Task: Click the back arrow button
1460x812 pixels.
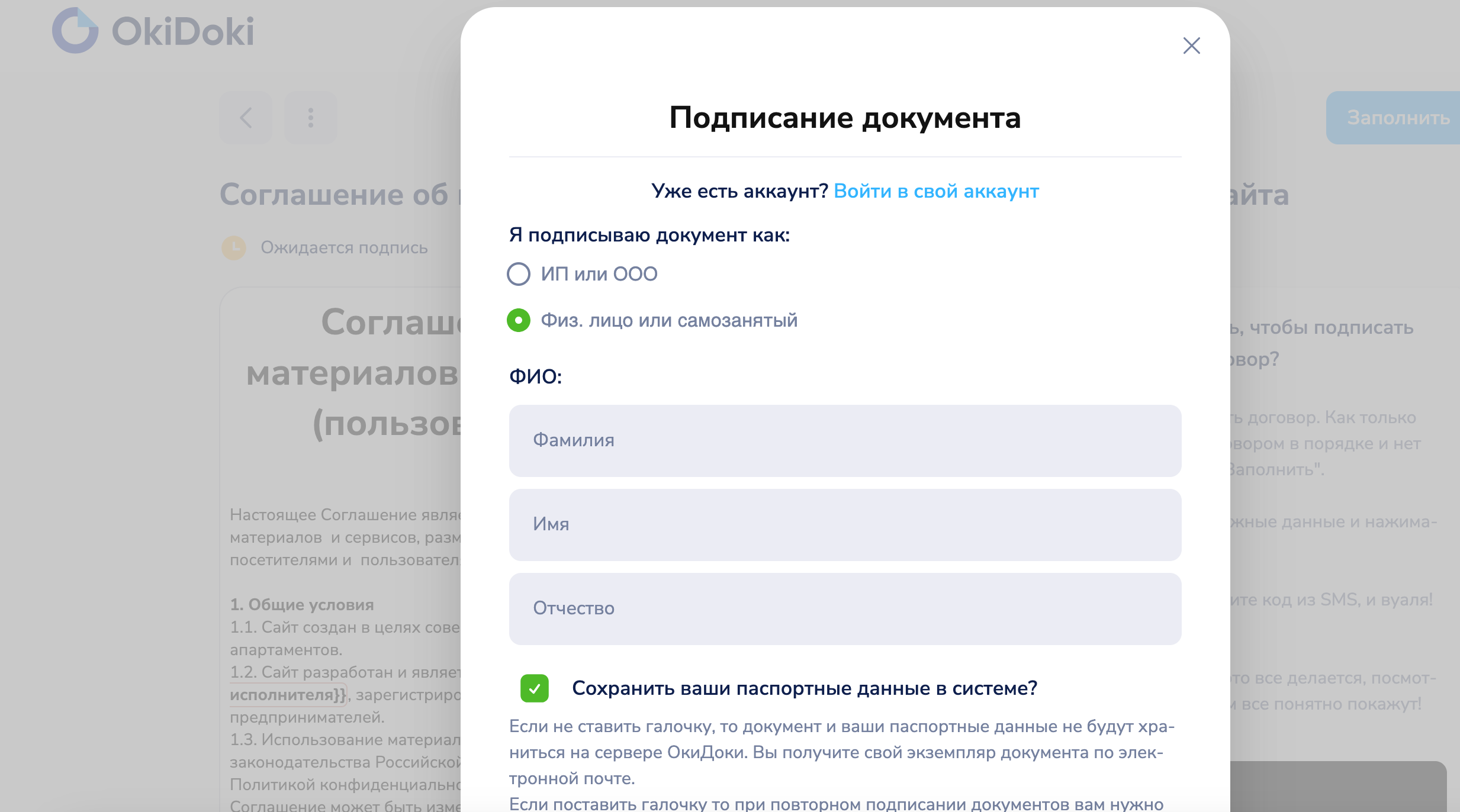Action: pyautogui.click(x=246, y=118)
